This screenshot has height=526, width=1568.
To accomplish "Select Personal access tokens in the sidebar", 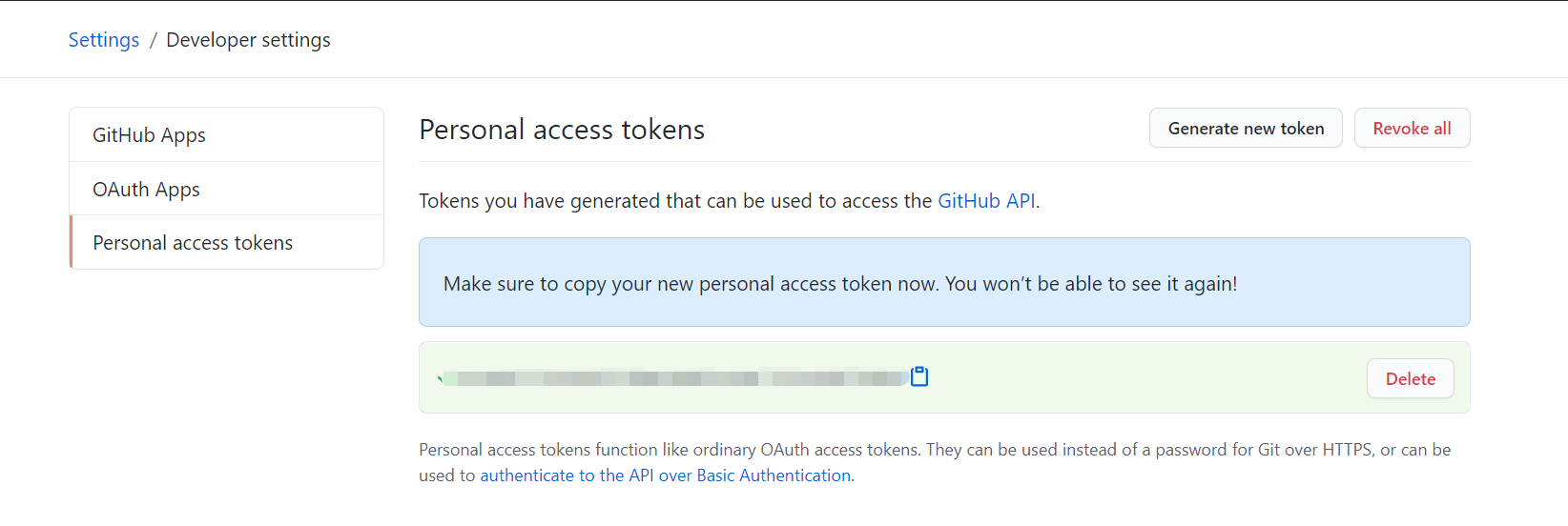I will [x=227, y=243].
